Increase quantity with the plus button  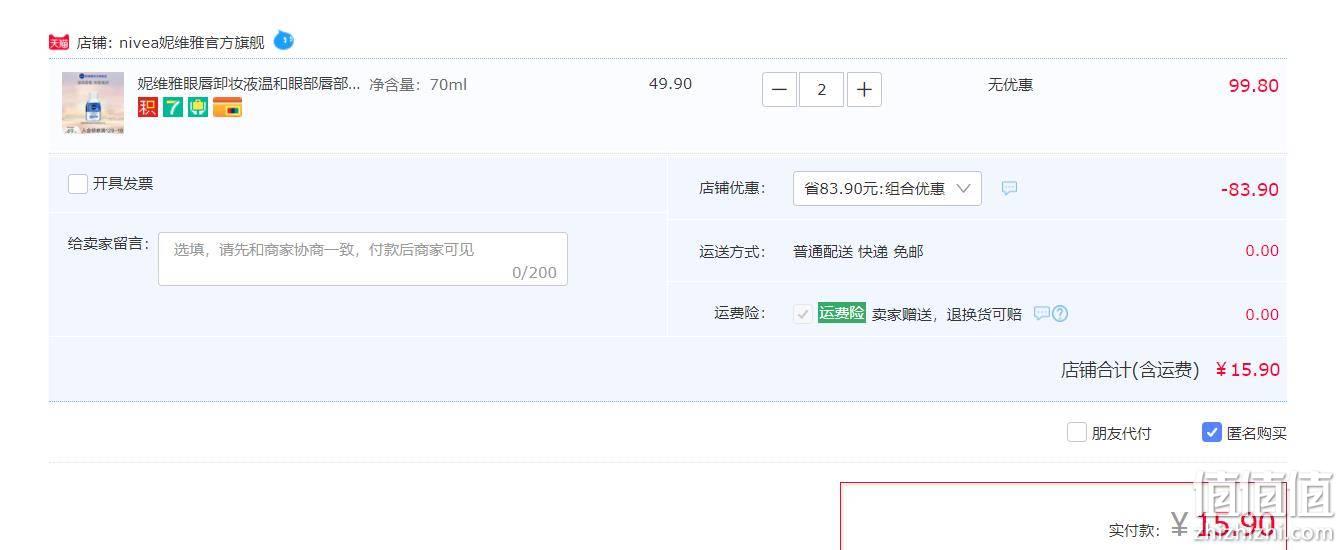(864, 89)
